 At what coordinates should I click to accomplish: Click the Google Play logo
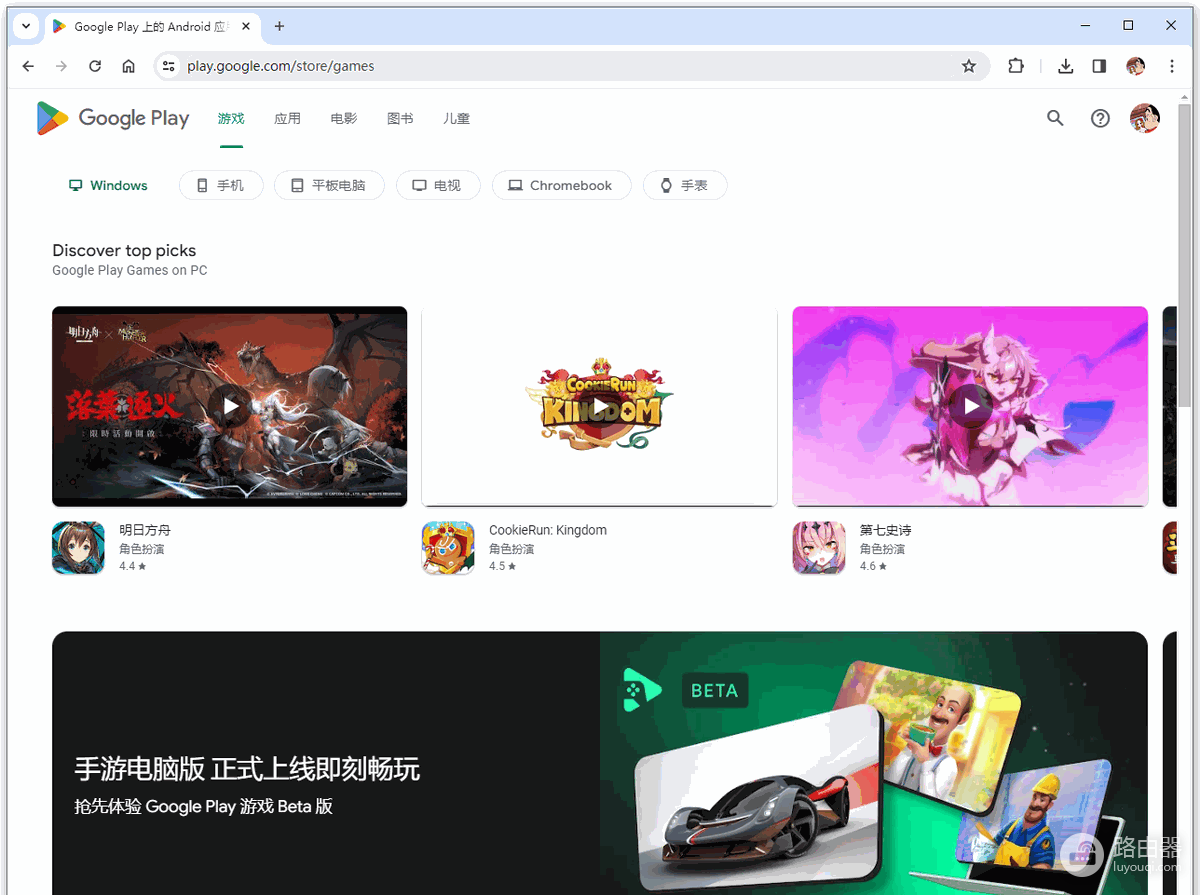(x=113, y=118)
